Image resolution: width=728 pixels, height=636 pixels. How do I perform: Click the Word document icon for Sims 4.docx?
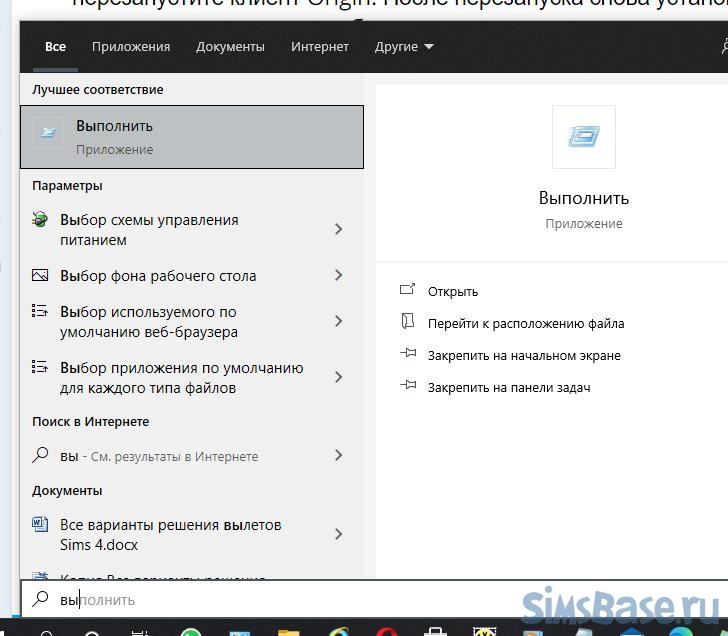(x=40, y=525)
